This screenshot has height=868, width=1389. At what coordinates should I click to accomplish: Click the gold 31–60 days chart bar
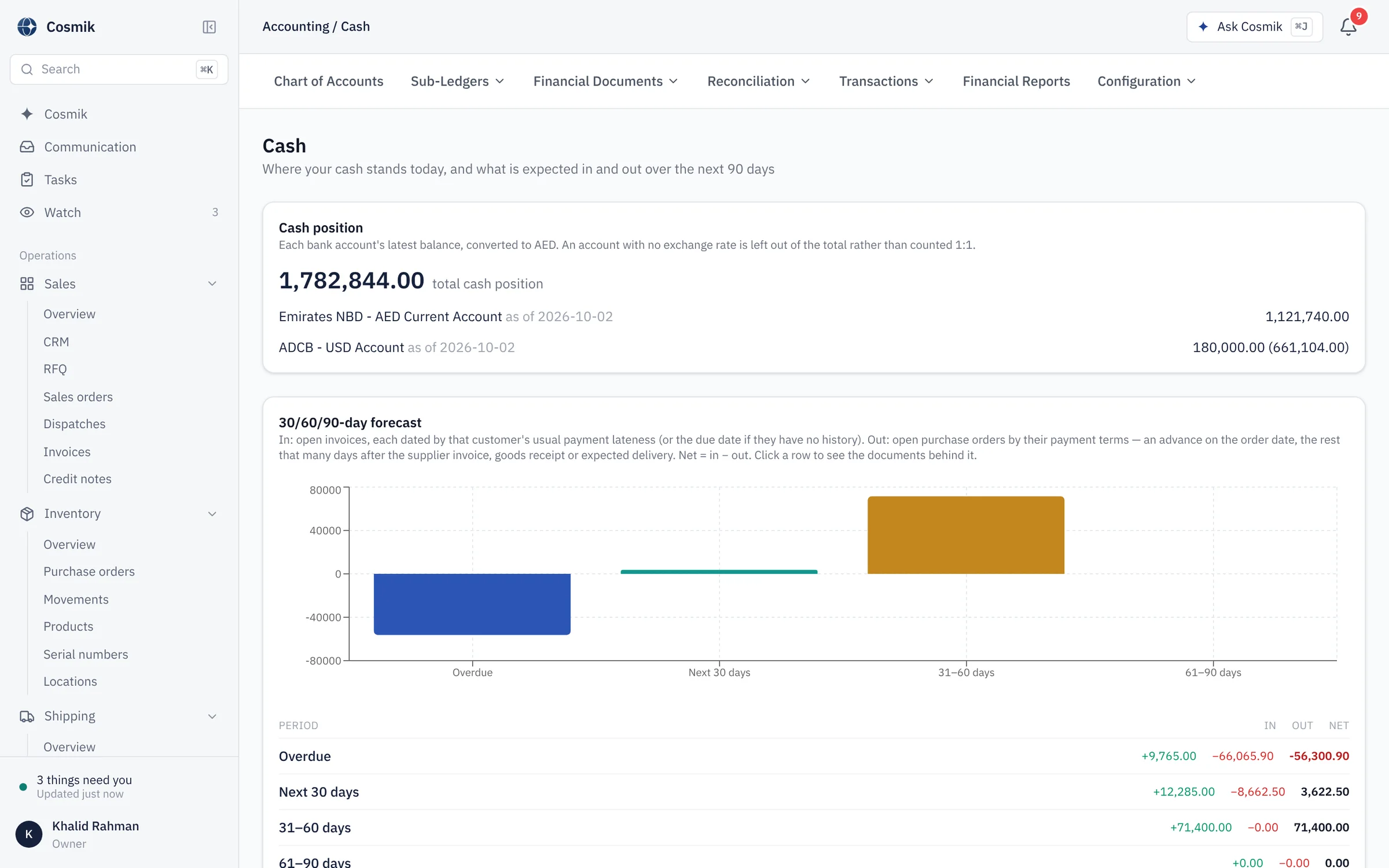965,535
